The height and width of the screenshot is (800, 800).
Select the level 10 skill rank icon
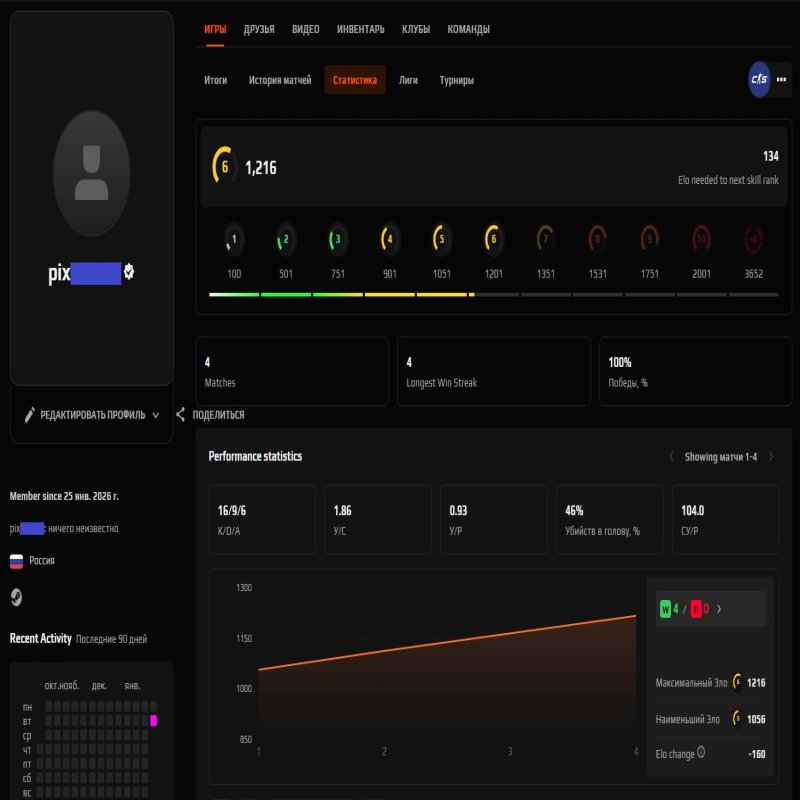click(x=701, y=240)
